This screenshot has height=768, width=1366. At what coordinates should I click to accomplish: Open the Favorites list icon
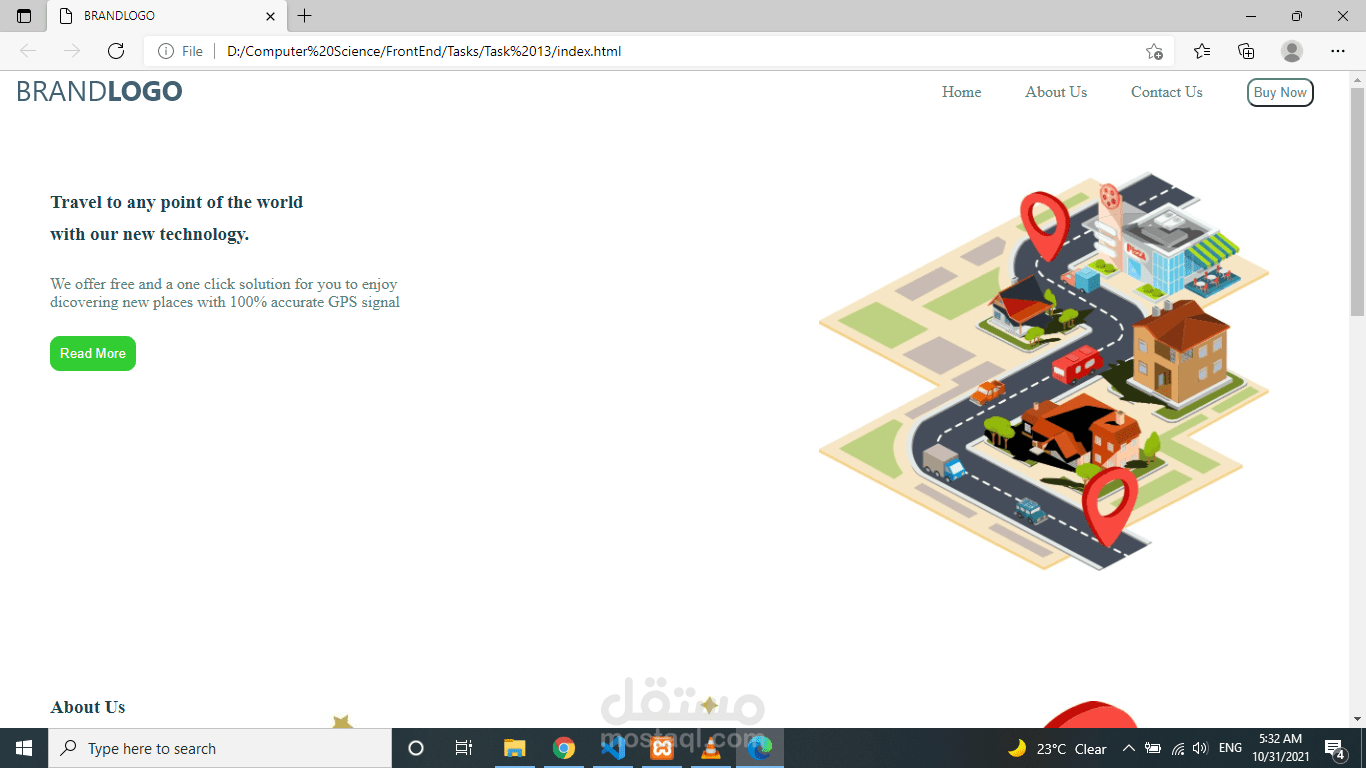point(1202,51)
